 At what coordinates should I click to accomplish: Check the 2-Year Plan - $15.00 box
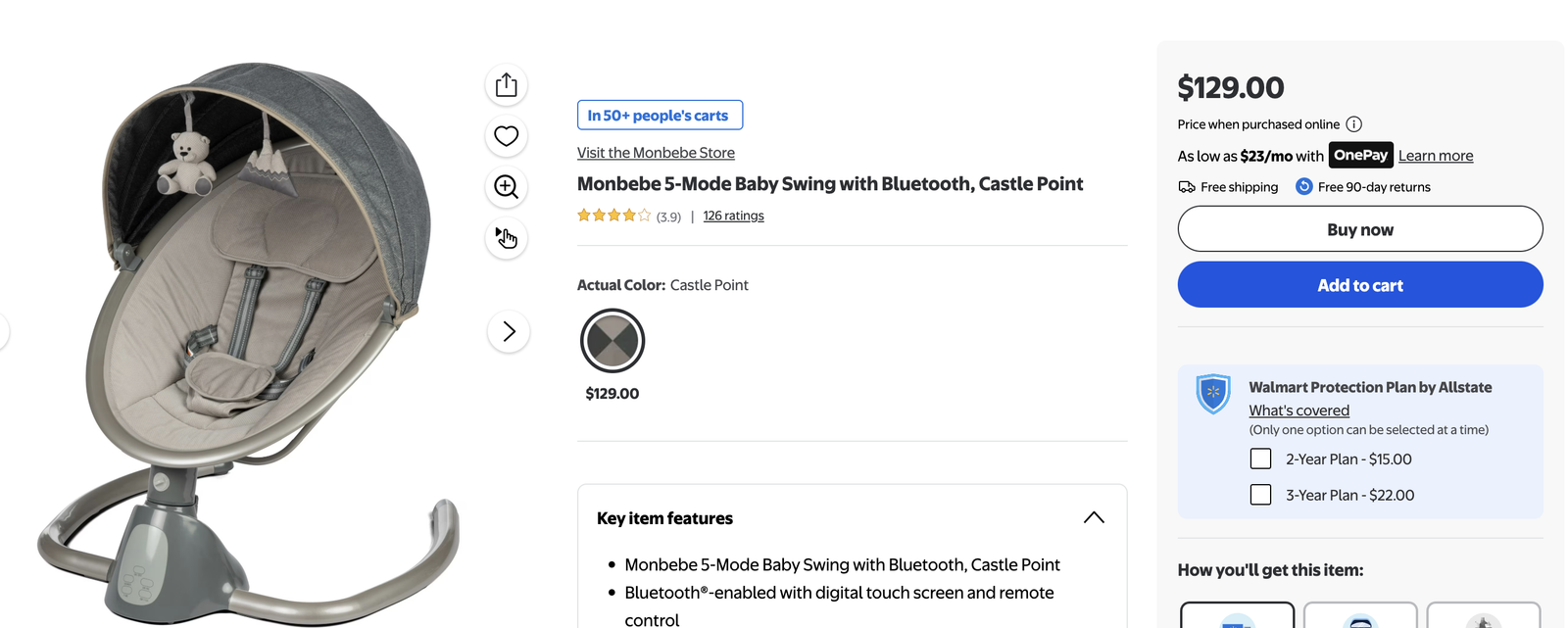[x=1261, y=459]
